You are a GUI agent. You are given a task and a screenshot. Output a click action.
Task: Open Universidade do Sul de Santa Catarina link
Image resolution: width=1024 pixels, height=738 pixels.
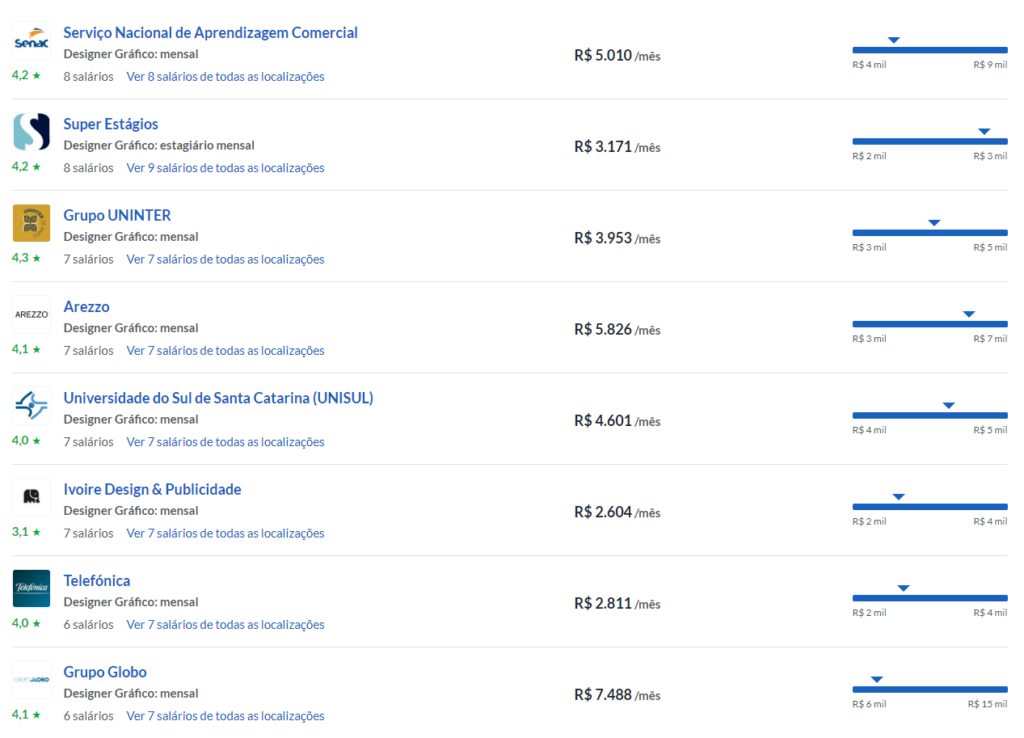coord(218,398)
